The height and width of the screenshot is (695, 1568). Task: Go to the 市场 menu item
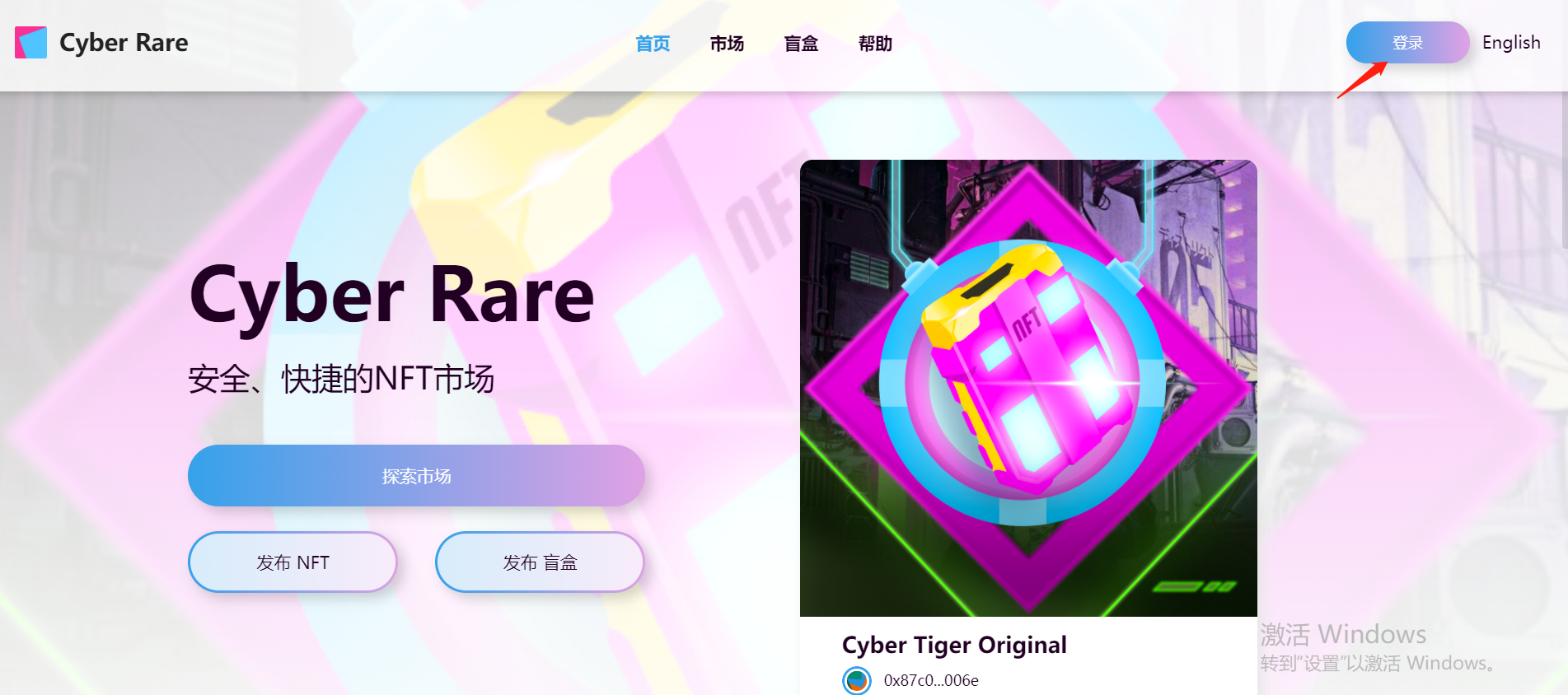click(x=727, y=44)
